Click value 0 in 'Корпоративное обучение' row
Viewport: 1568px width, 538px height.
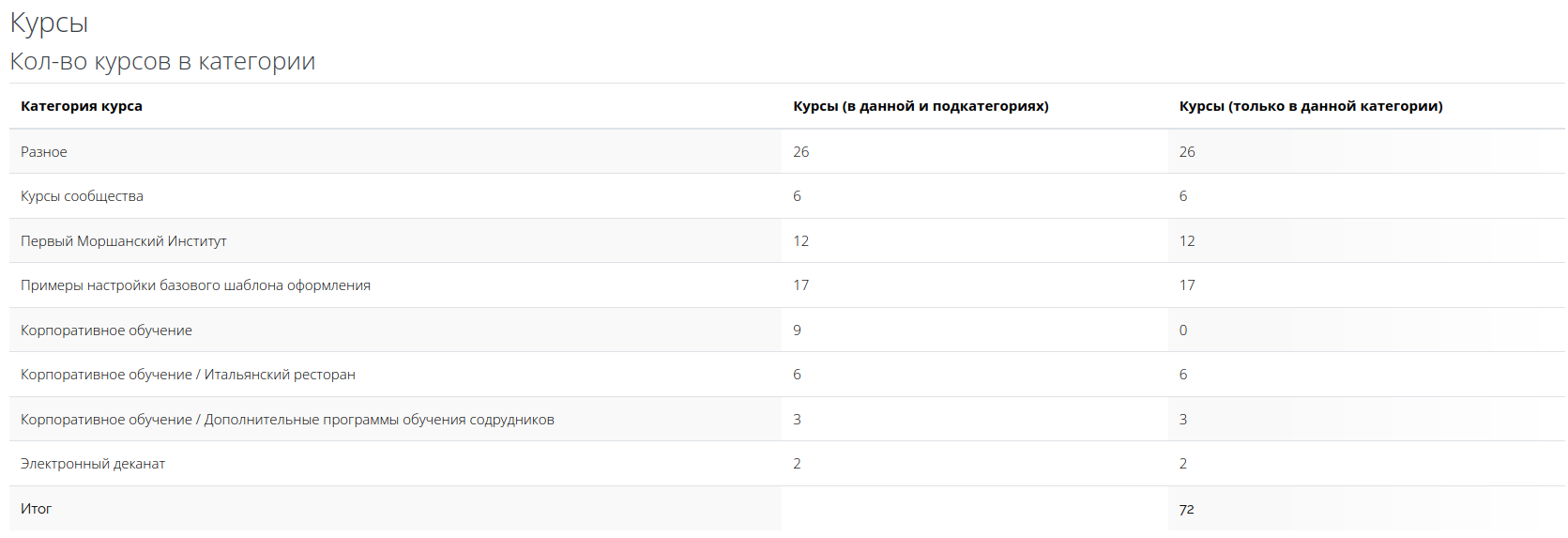tap(1183, 330)
